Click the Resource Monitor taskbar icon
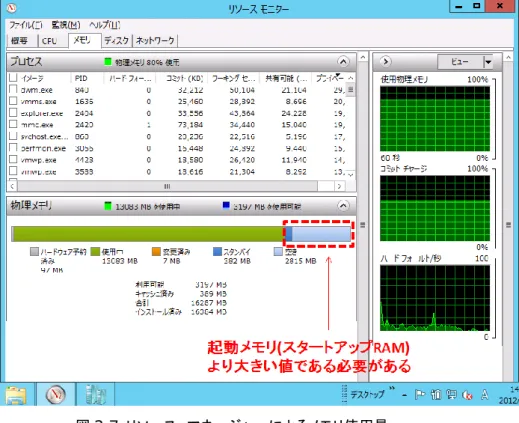This screenshot has width=519, height=423. (55, 395)
